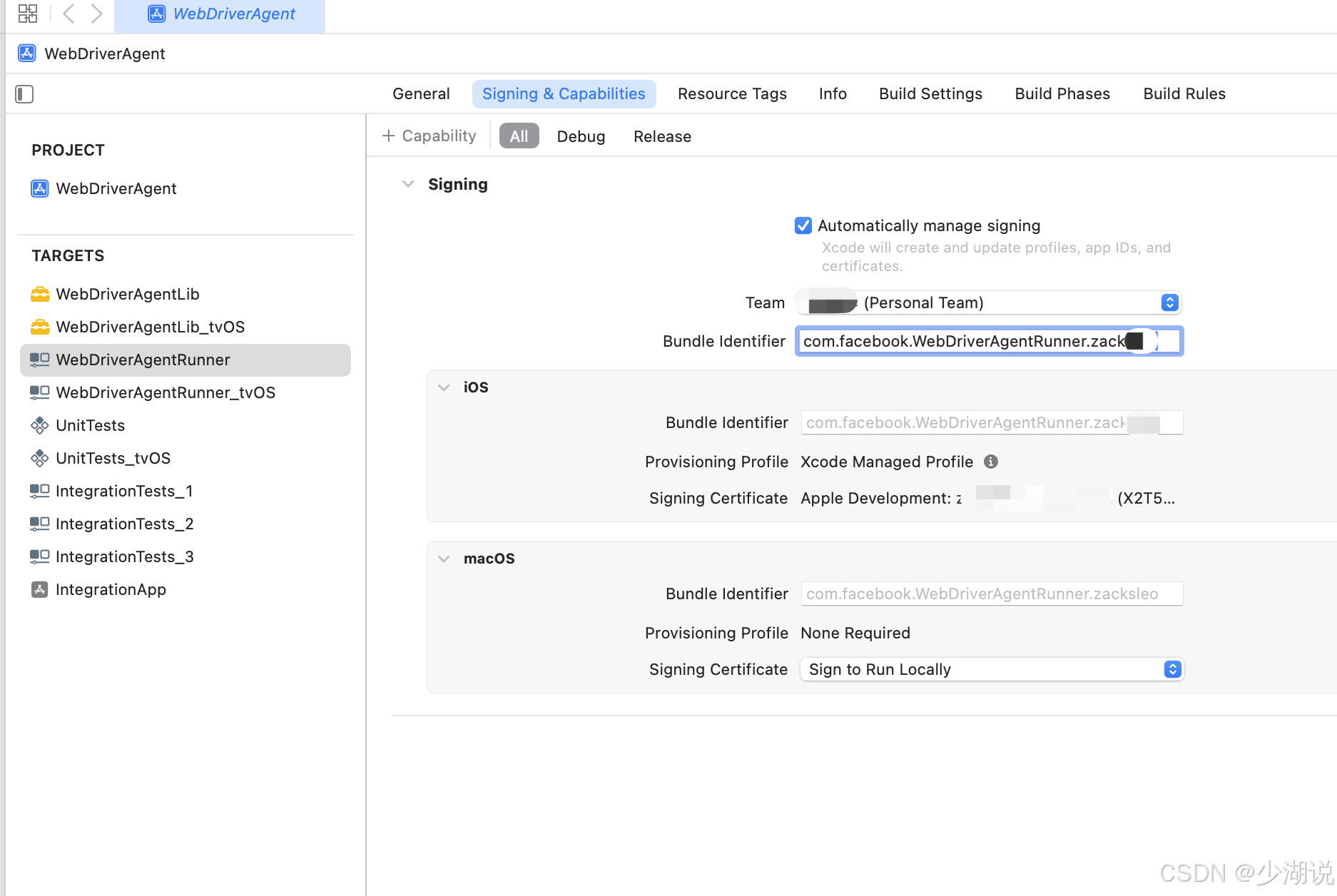1337x896 pixels.
Task: Open the Build Phases tab
Action: [x=1062, y=94]
